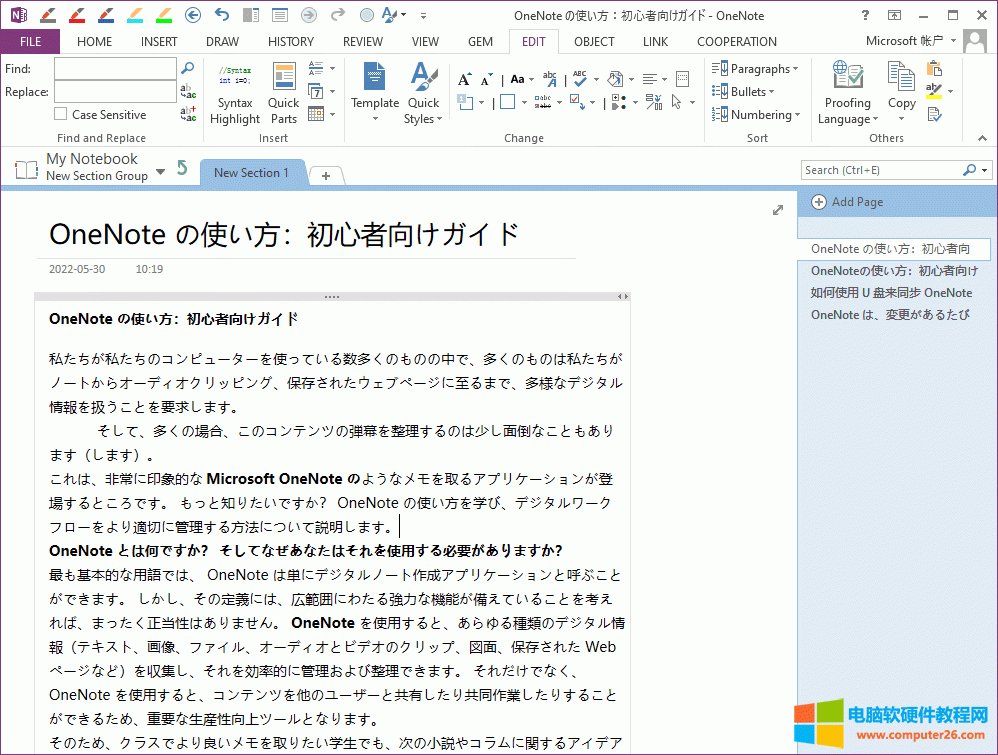
Task: Click the increase font size icon
Action: pyautogui.click(x=464, y=79)
